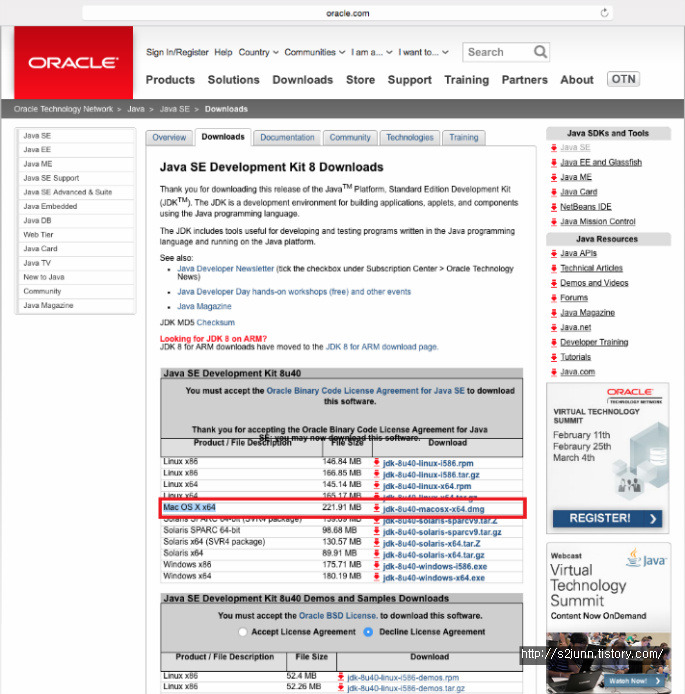Screen dimensions: 685x694
Task: Click download arrow icon beside jdk-8u40-linux-i586.rpm
Action: [377, 463]
